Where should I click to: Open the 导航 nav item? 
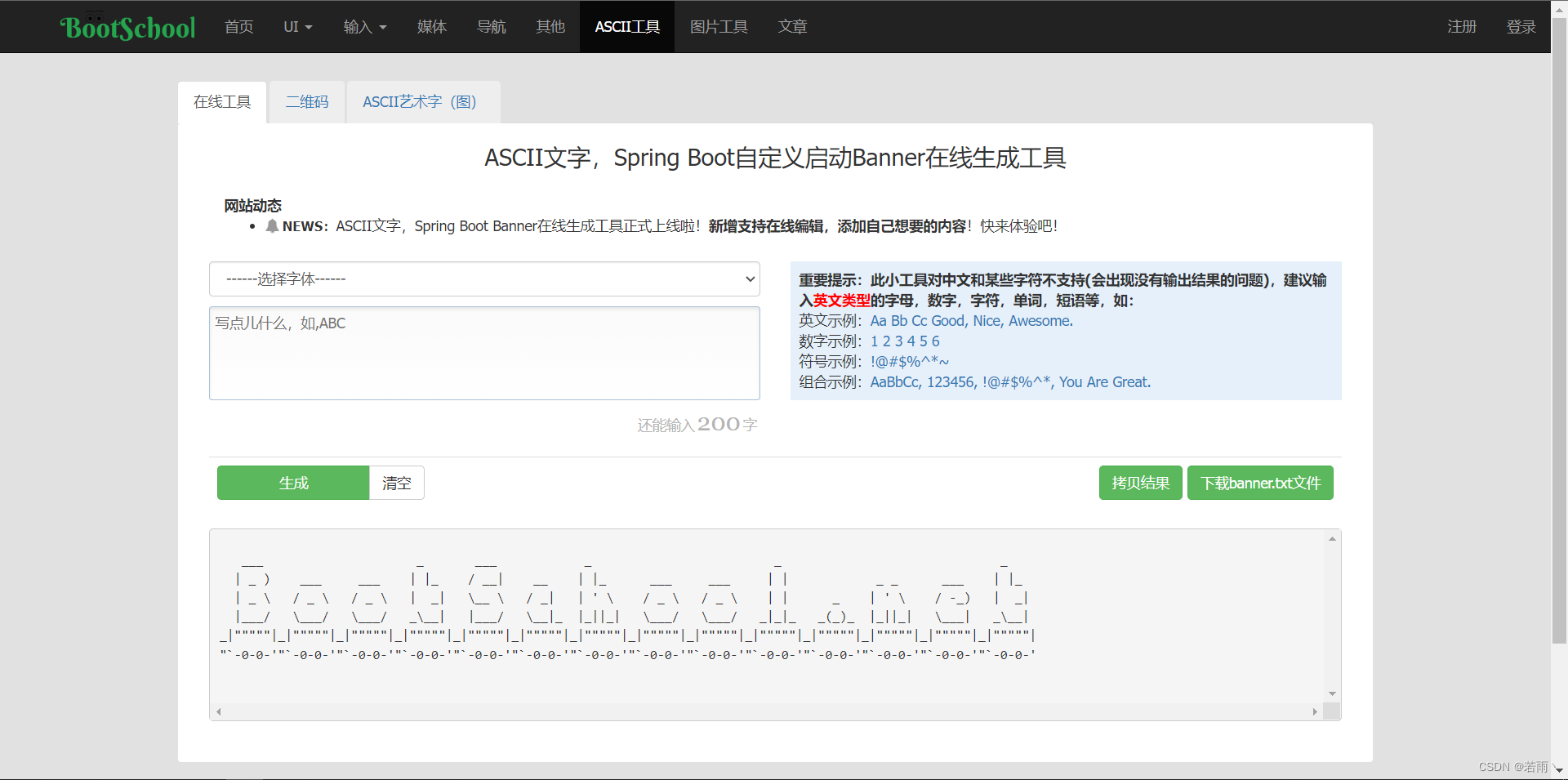pos(492,27)
